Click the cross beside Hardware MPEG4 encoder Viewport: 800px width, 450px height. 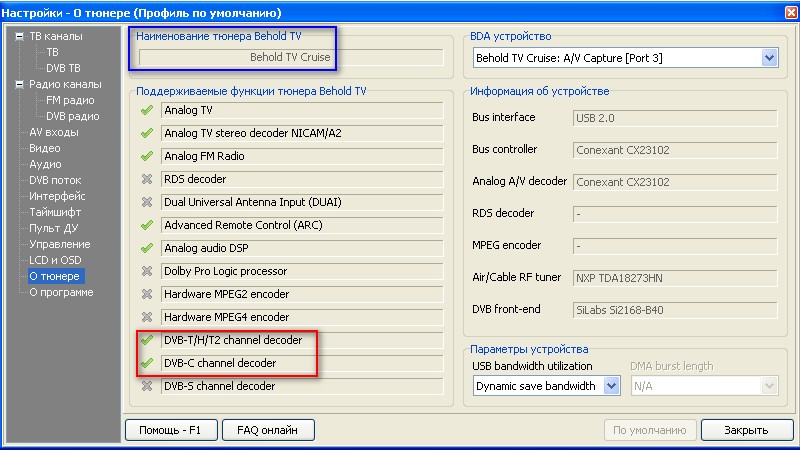[x=147, y=317]
